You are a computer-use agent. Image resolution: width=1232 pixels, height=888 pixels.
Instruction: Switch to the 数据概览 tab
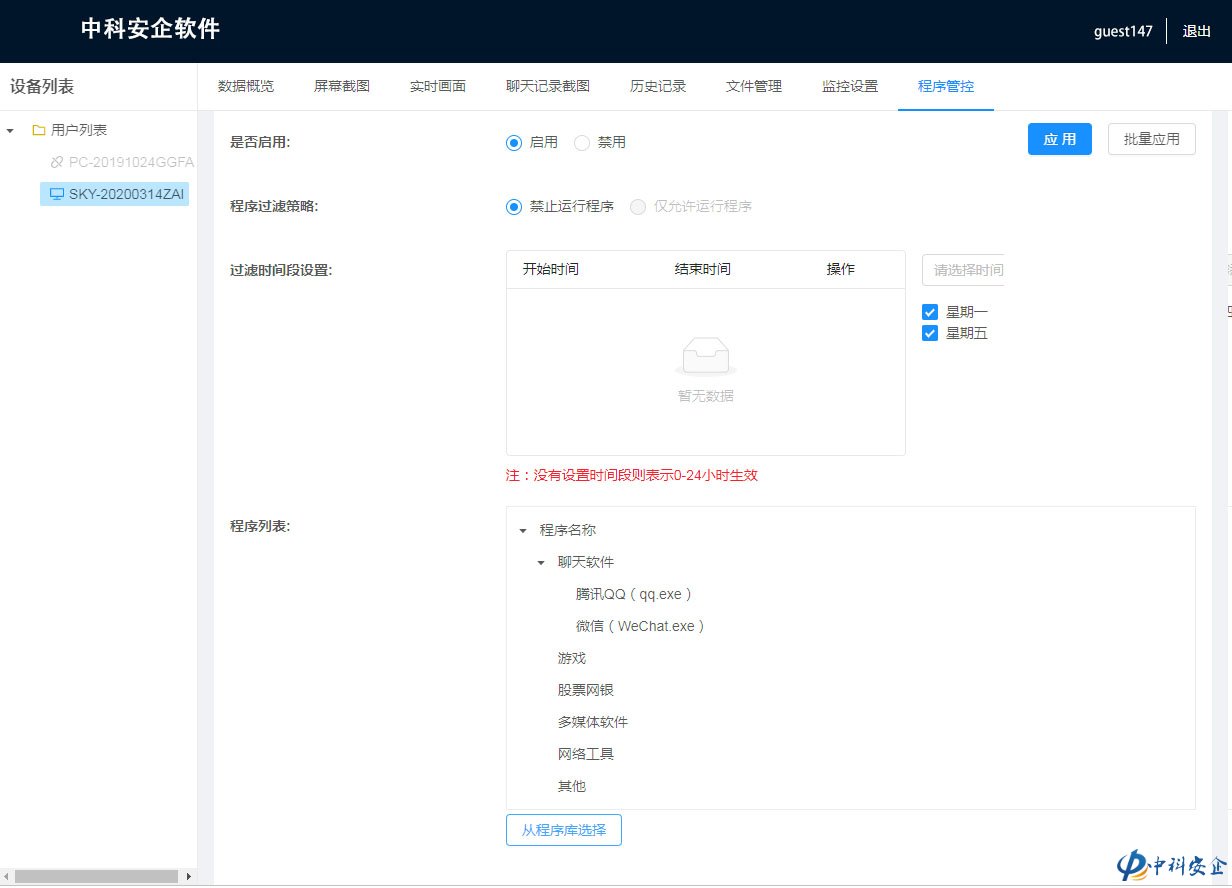[x=246, y=86]
